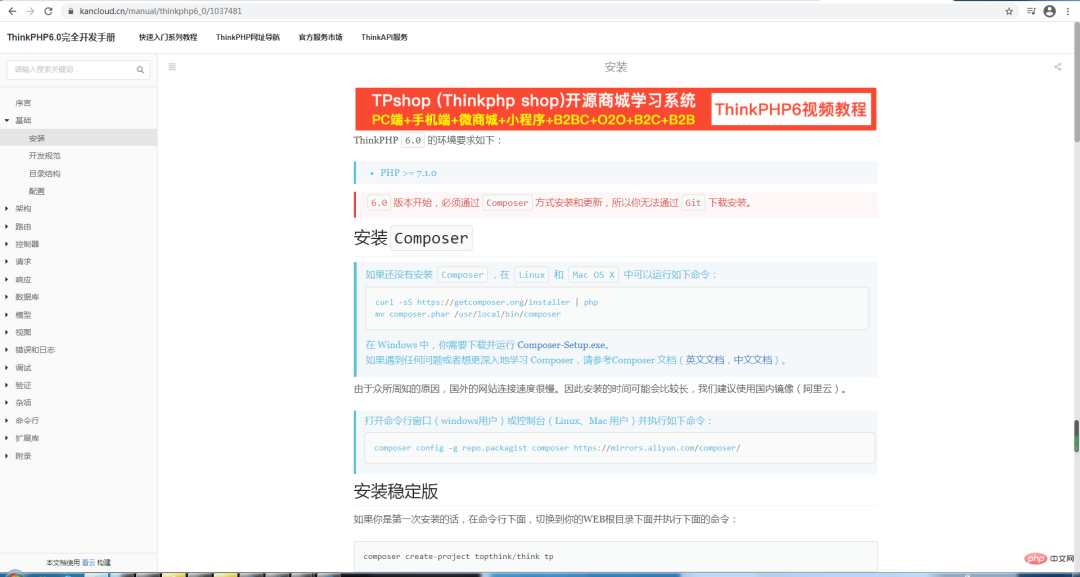Click the share icon above the article
The image size is (1080, 577).
[x=1057, y=66]
